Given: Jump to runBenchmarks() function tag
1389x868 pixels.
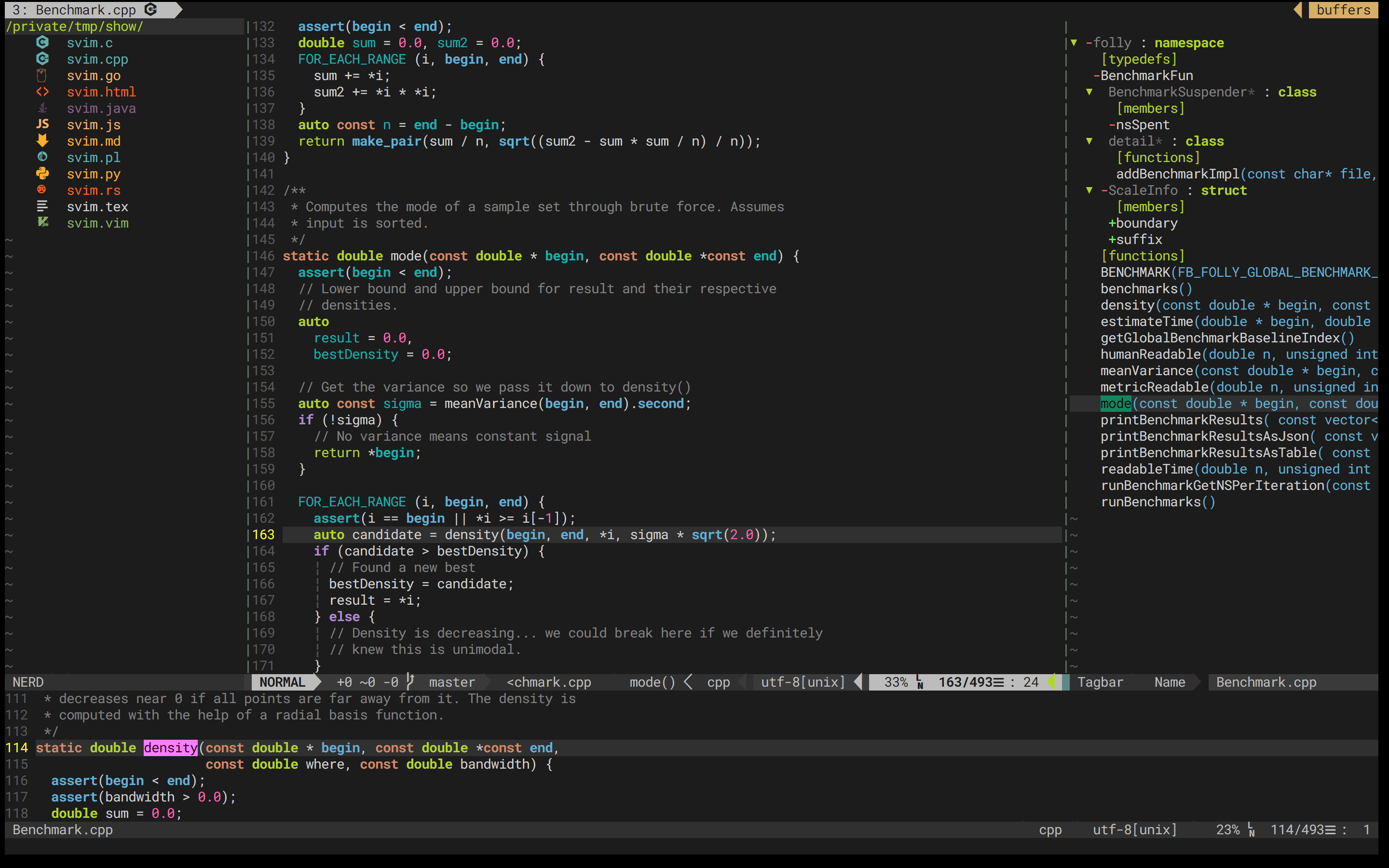Looking at the screenshot, I should 1157,502.
